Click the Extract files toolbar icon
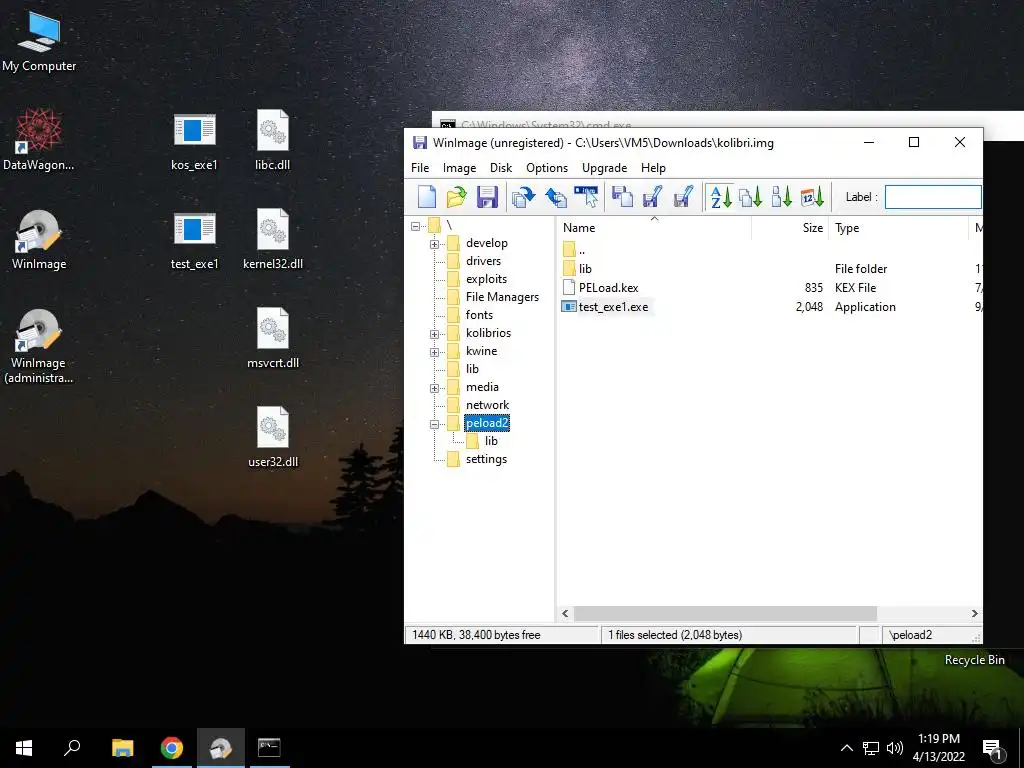Viewport: 1024px width, 768px height. (x=524, y=197)
